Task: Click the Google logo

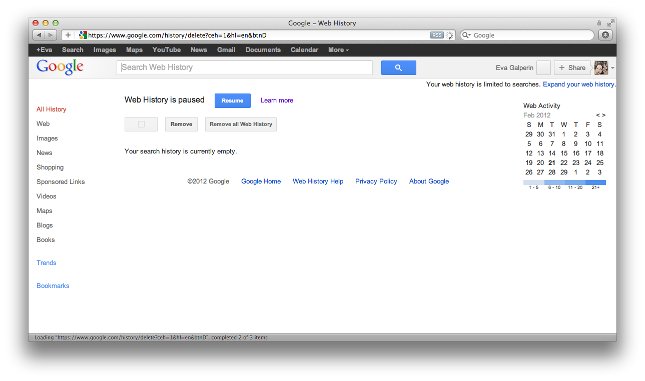Action: pyautogui.click(x=60, y=67)
